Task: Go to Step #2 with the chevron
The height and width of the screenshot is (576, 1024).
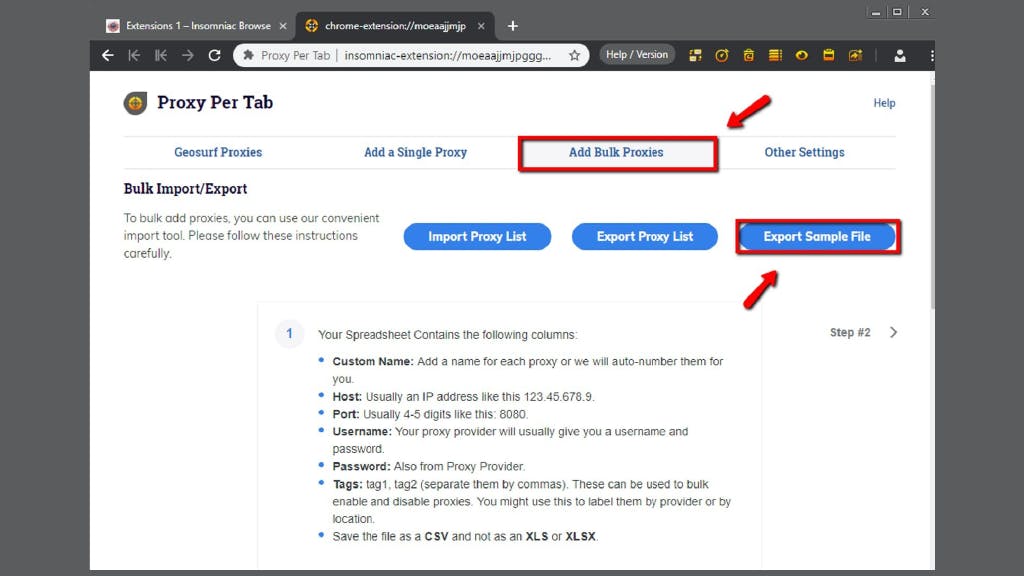Action: (x=893, y=332)
